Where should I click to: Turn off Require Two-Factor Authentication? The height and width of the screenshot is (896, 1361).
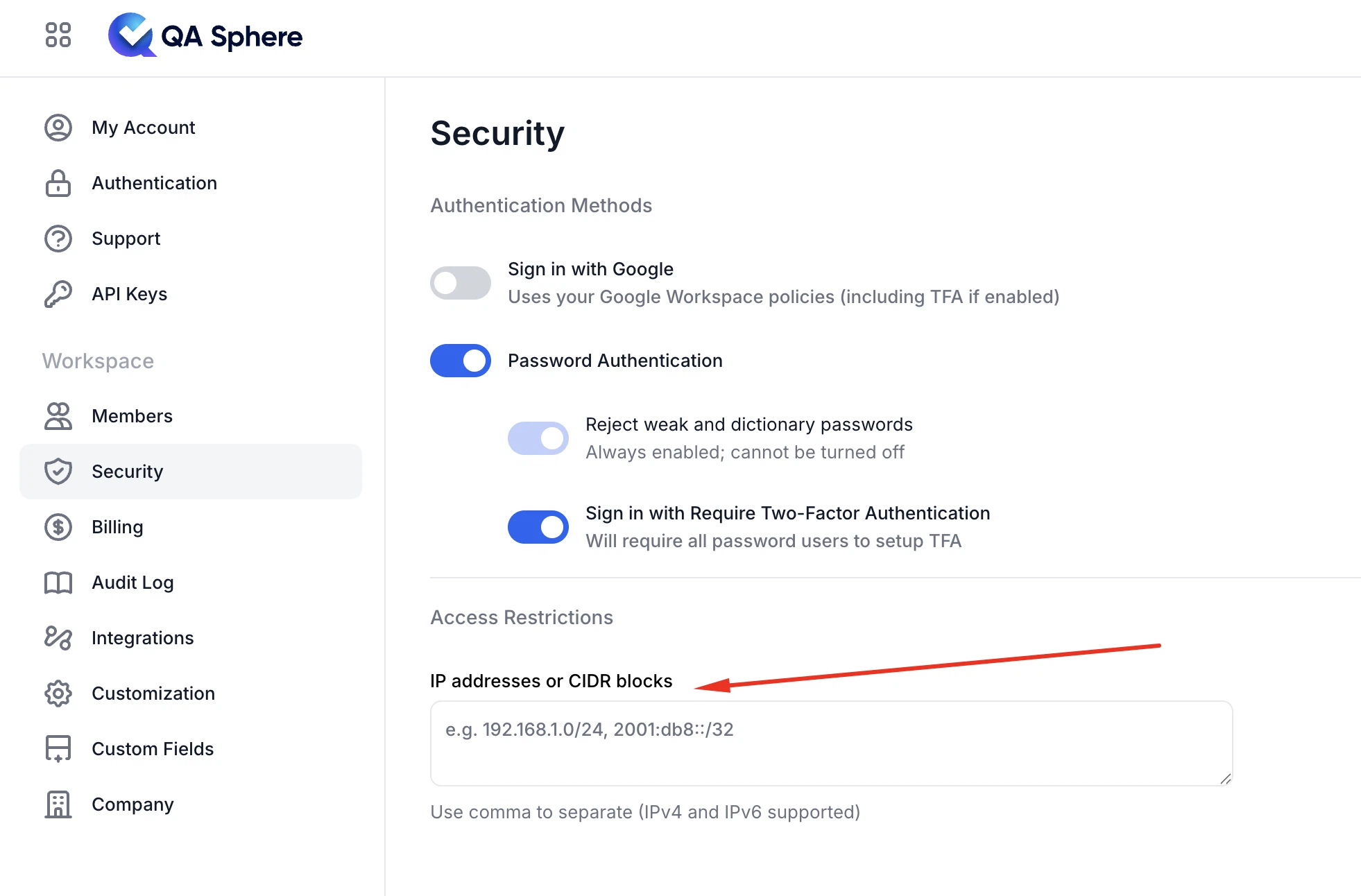pos(538,527)
